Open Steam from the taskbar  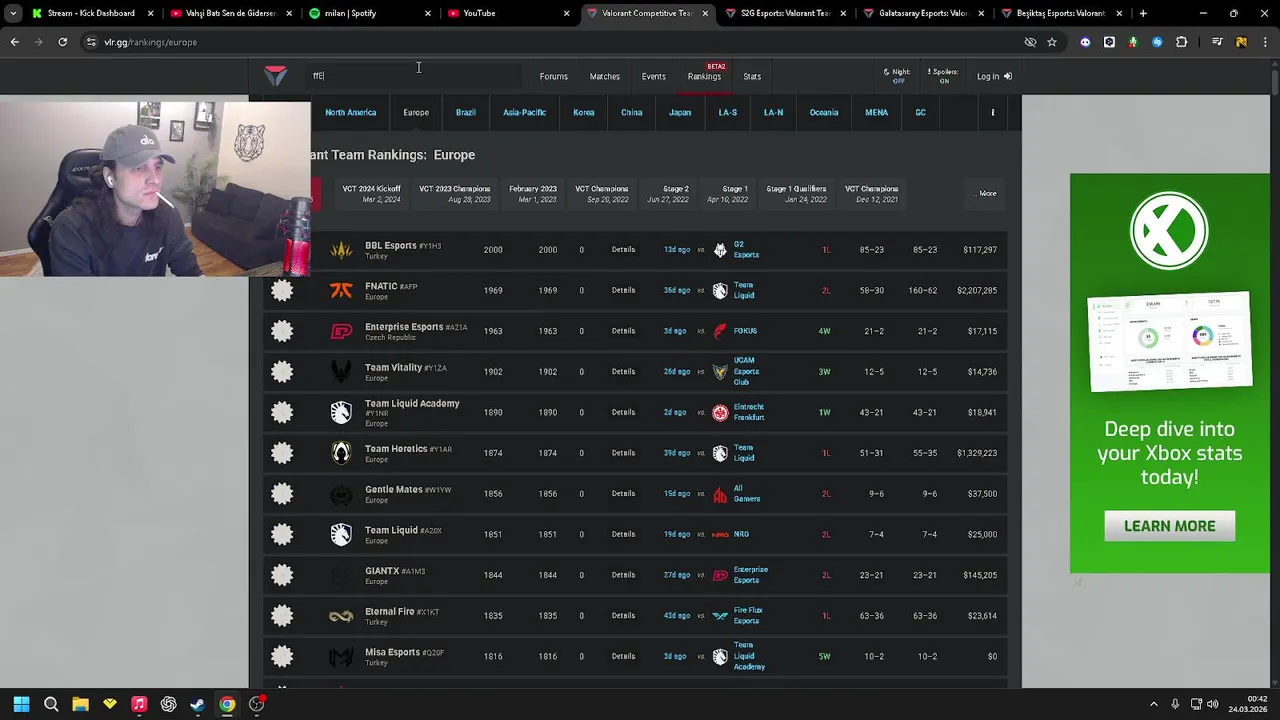[198, 704]
